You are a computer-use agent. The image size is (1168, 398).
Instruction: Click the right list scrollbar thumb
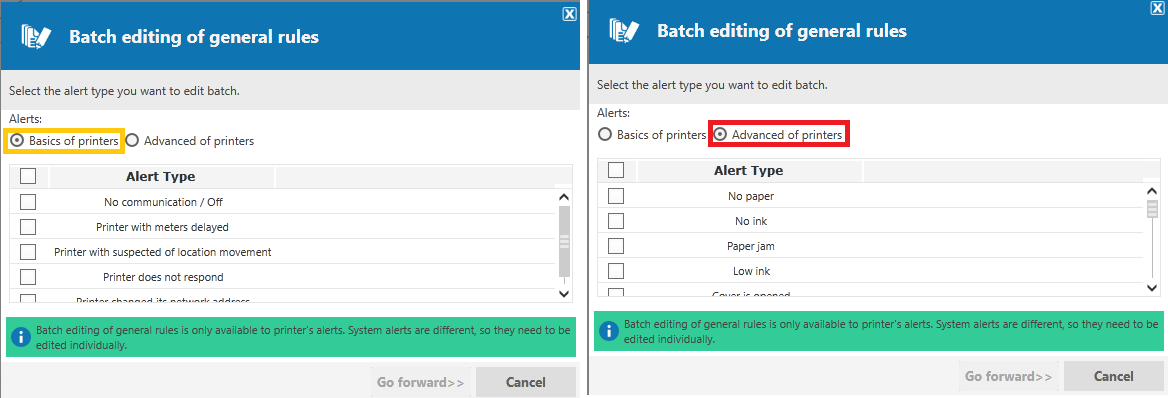point(1152,209)
